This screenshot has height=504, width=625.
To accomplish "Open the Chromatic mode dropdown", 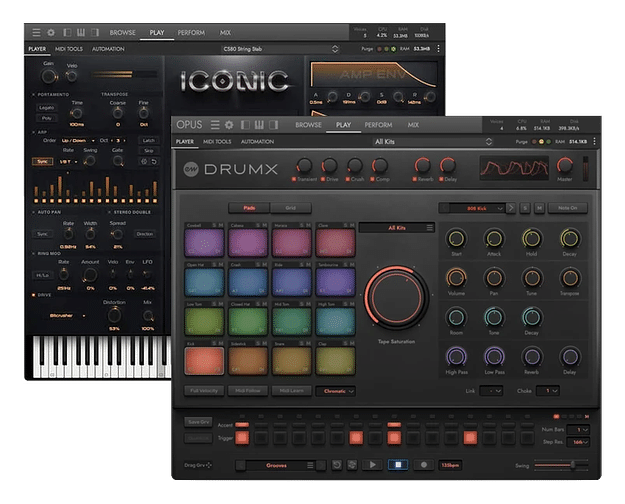I will tap(335, 391).
